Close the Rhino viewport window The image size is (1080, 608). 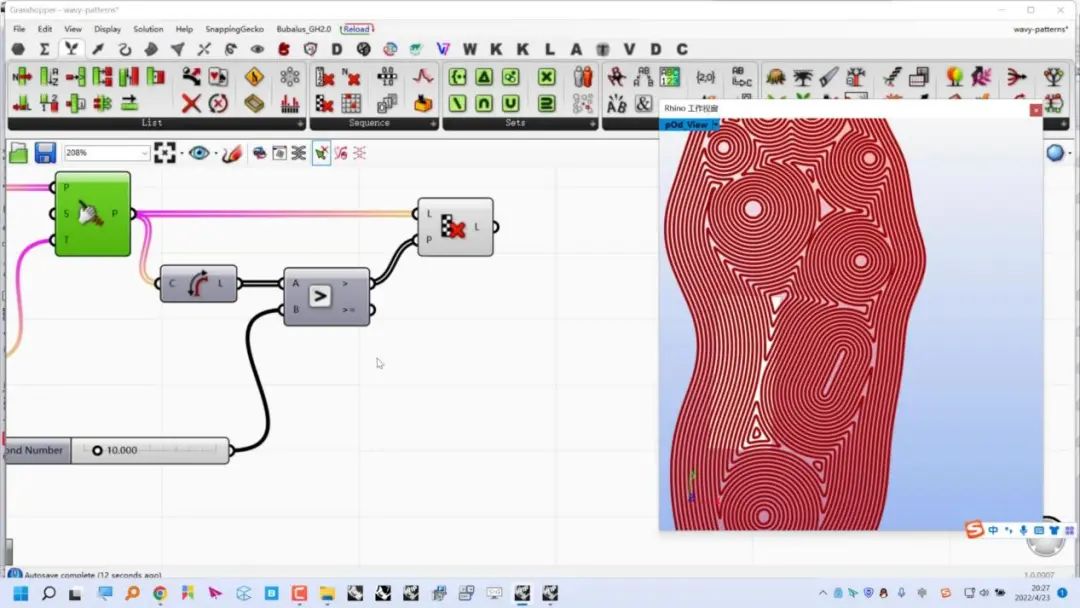click(1035, 110)
